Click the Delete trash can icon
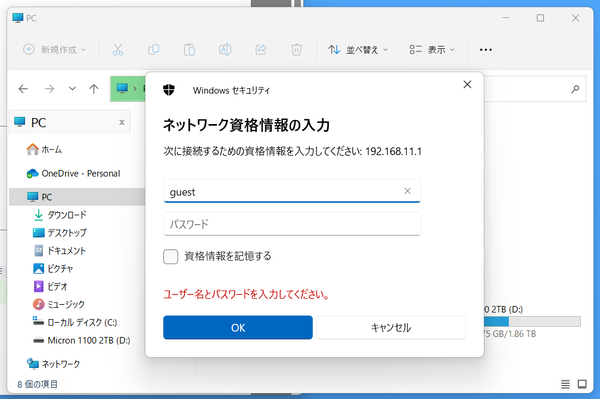 pos(297,50)
